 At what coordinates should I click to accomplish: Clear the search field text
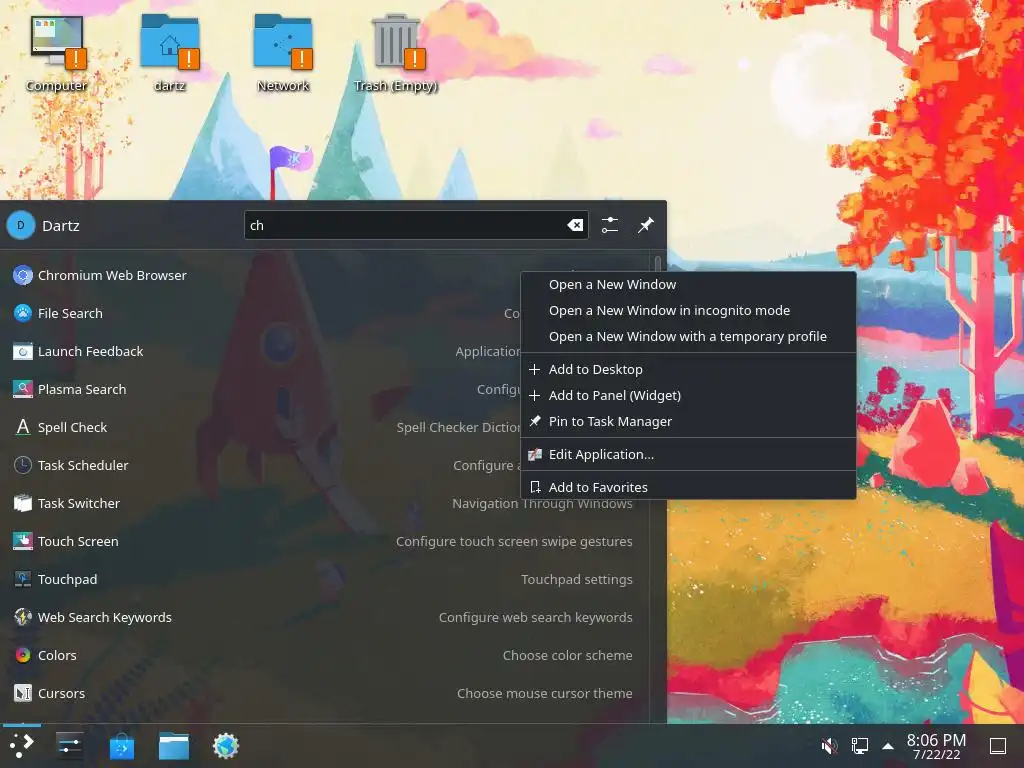pyautogui.click(x=575, y=225)
